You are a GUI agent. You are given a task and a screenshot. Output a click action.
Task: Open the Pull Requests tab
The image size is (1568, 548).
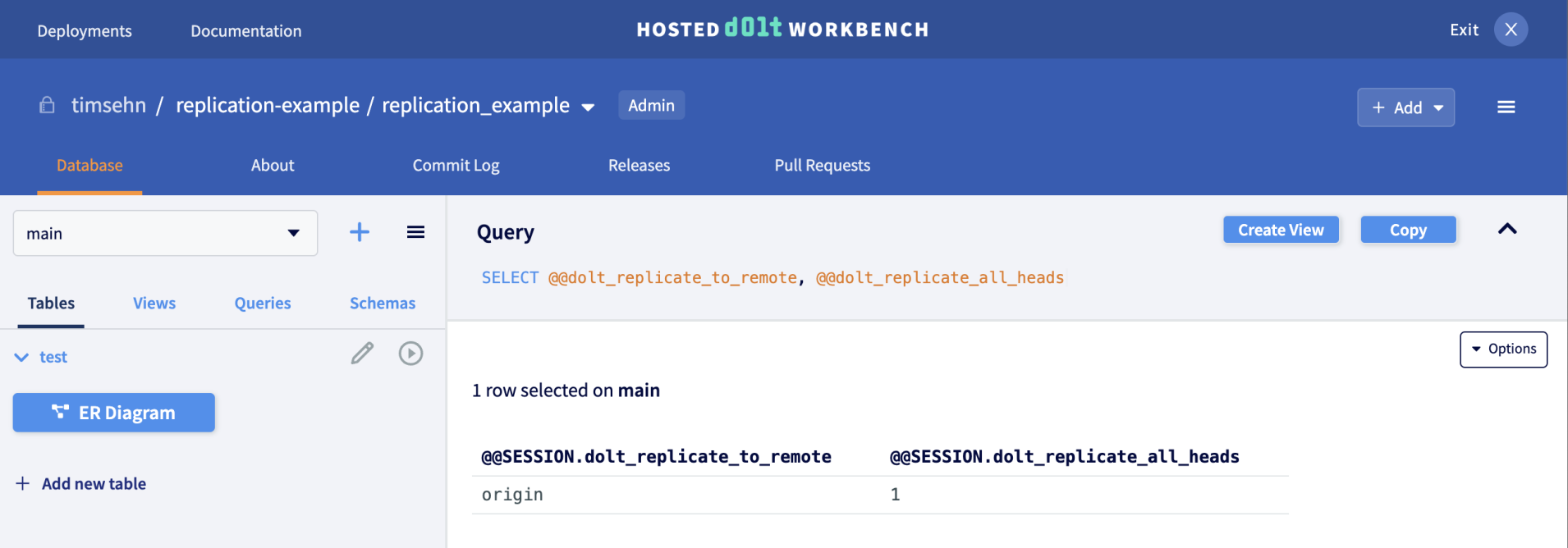(822, 166)
